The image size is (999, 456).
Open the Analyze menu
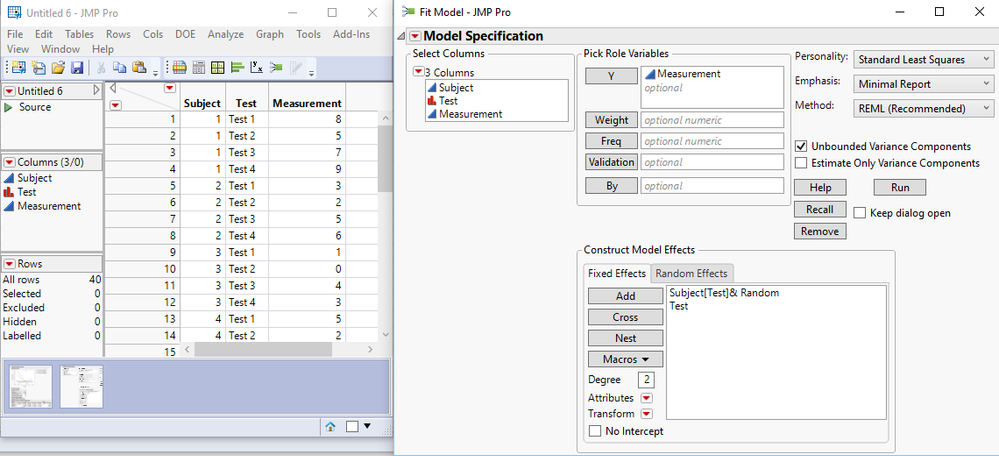[226, 34]
